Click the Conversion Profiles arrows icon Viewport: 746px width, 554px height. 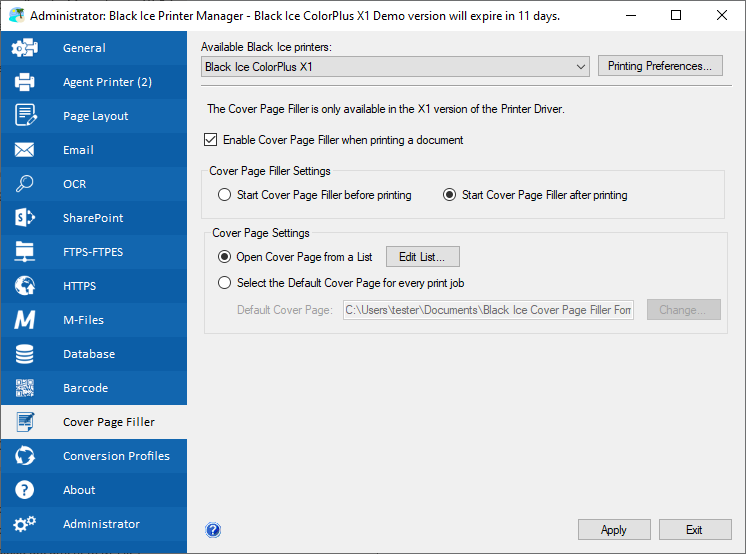pos(25,455)
